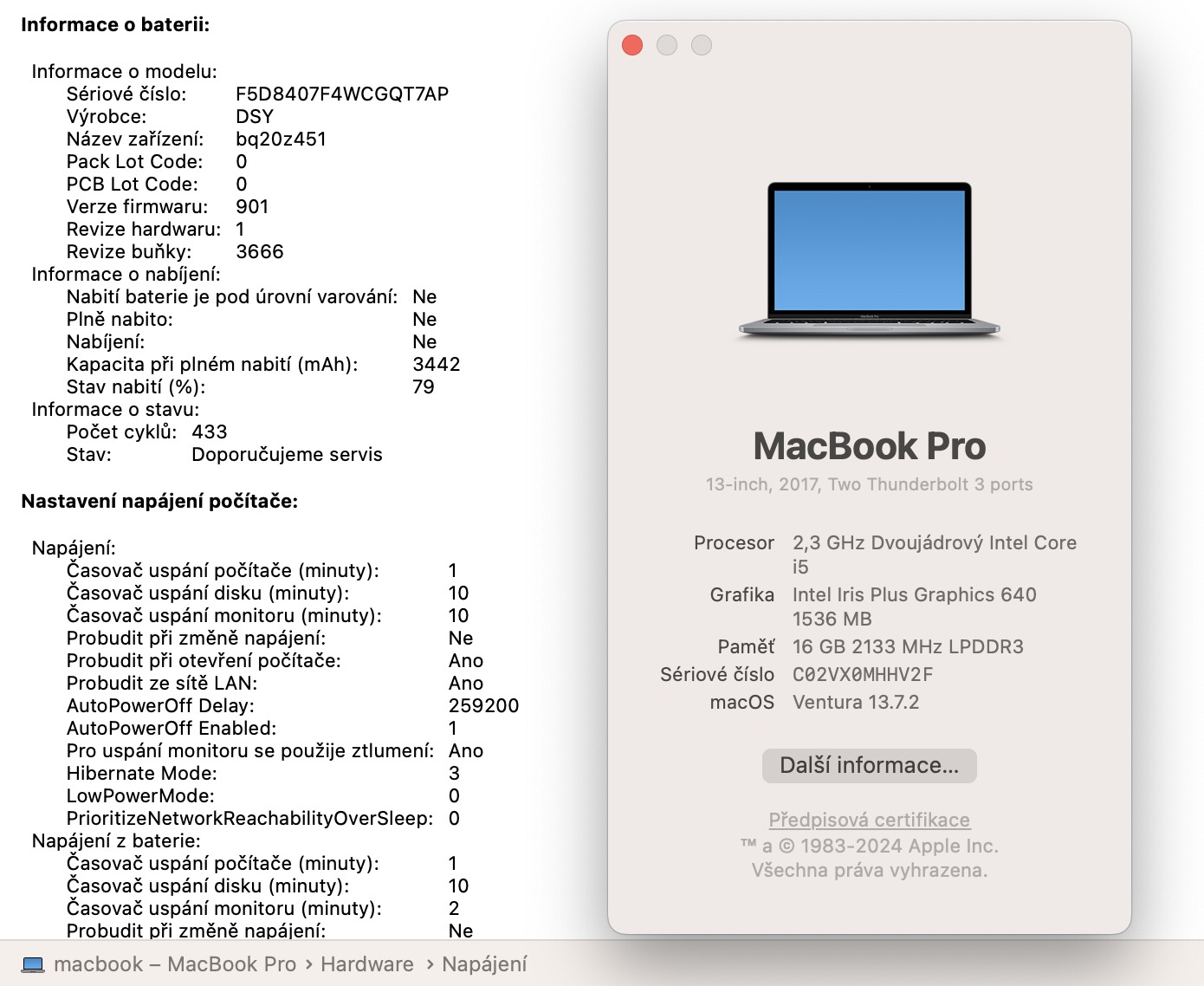The image size is (1204, 986).
Task: Click the firmware version value 901
Action: pos(252,207)
